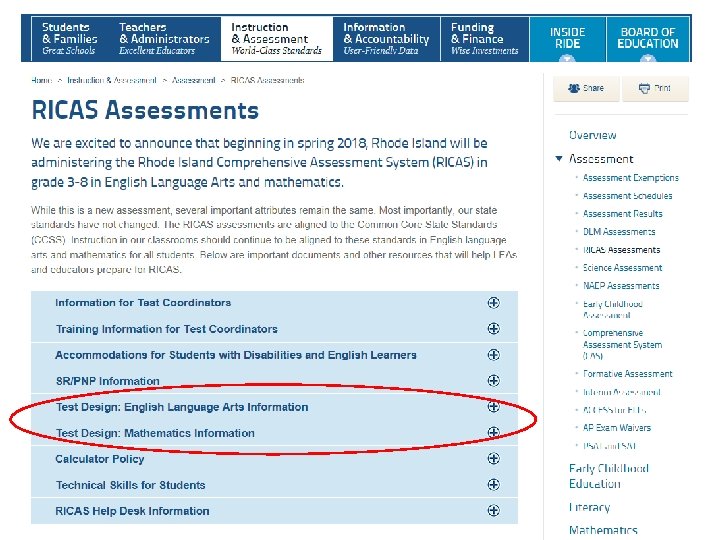
Task: Open Mathematics sidebar section
Action: [603, 530]
